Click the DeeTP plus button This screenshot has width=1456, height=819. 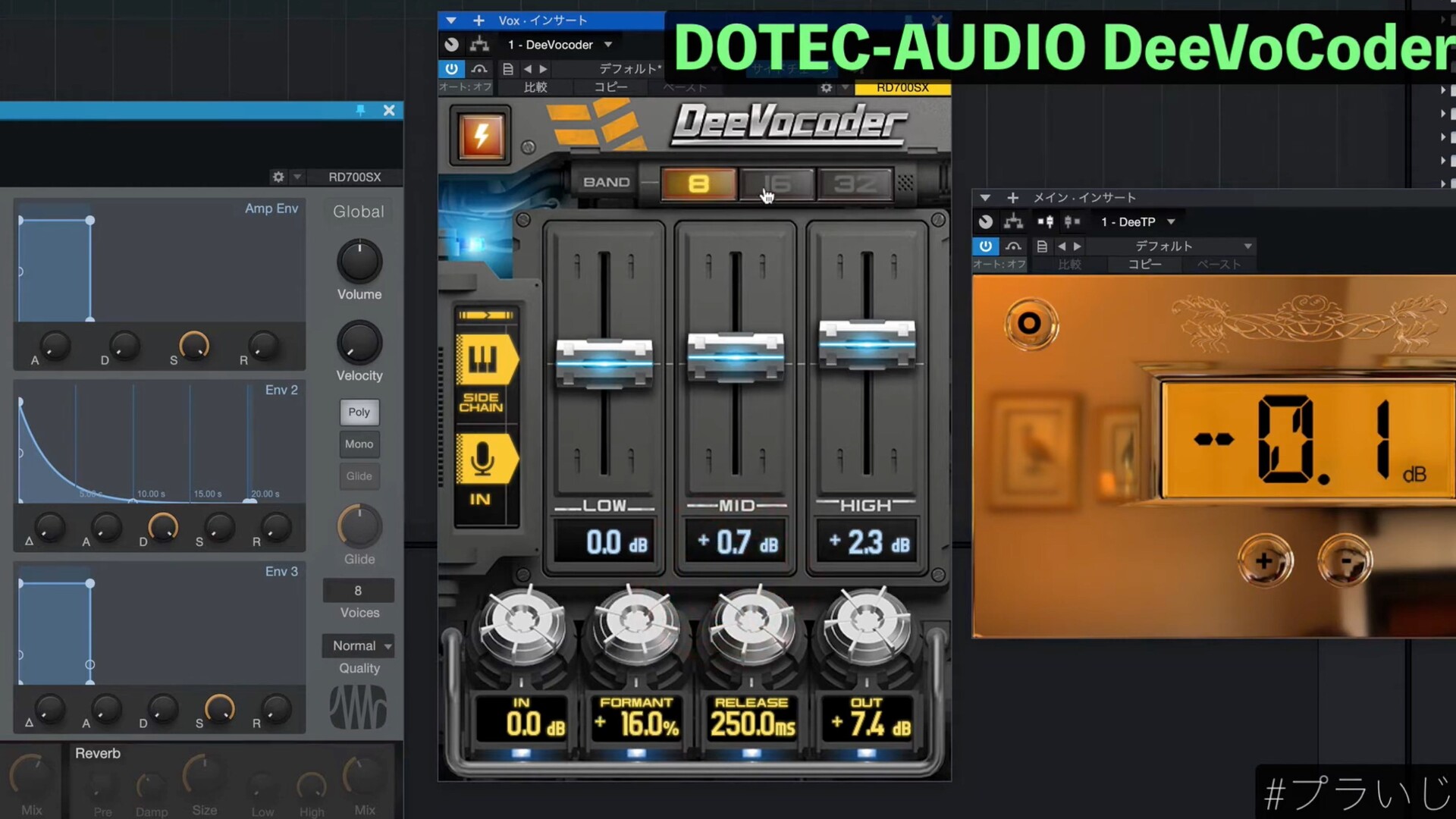[1264, 561]
